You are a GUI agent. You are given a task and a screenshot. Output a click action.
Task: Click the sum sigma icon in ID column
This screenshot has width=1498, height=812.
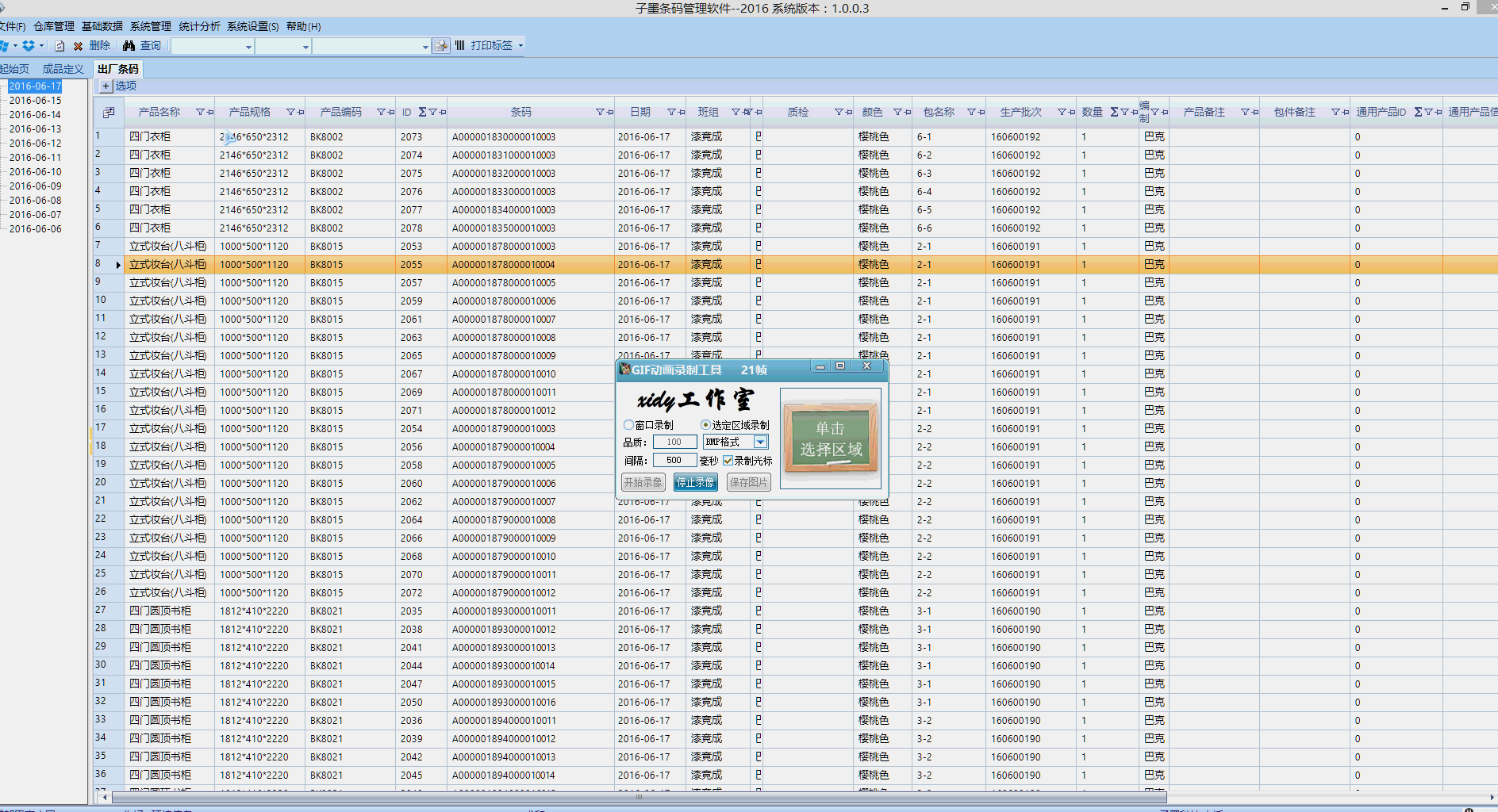[422, 113]
